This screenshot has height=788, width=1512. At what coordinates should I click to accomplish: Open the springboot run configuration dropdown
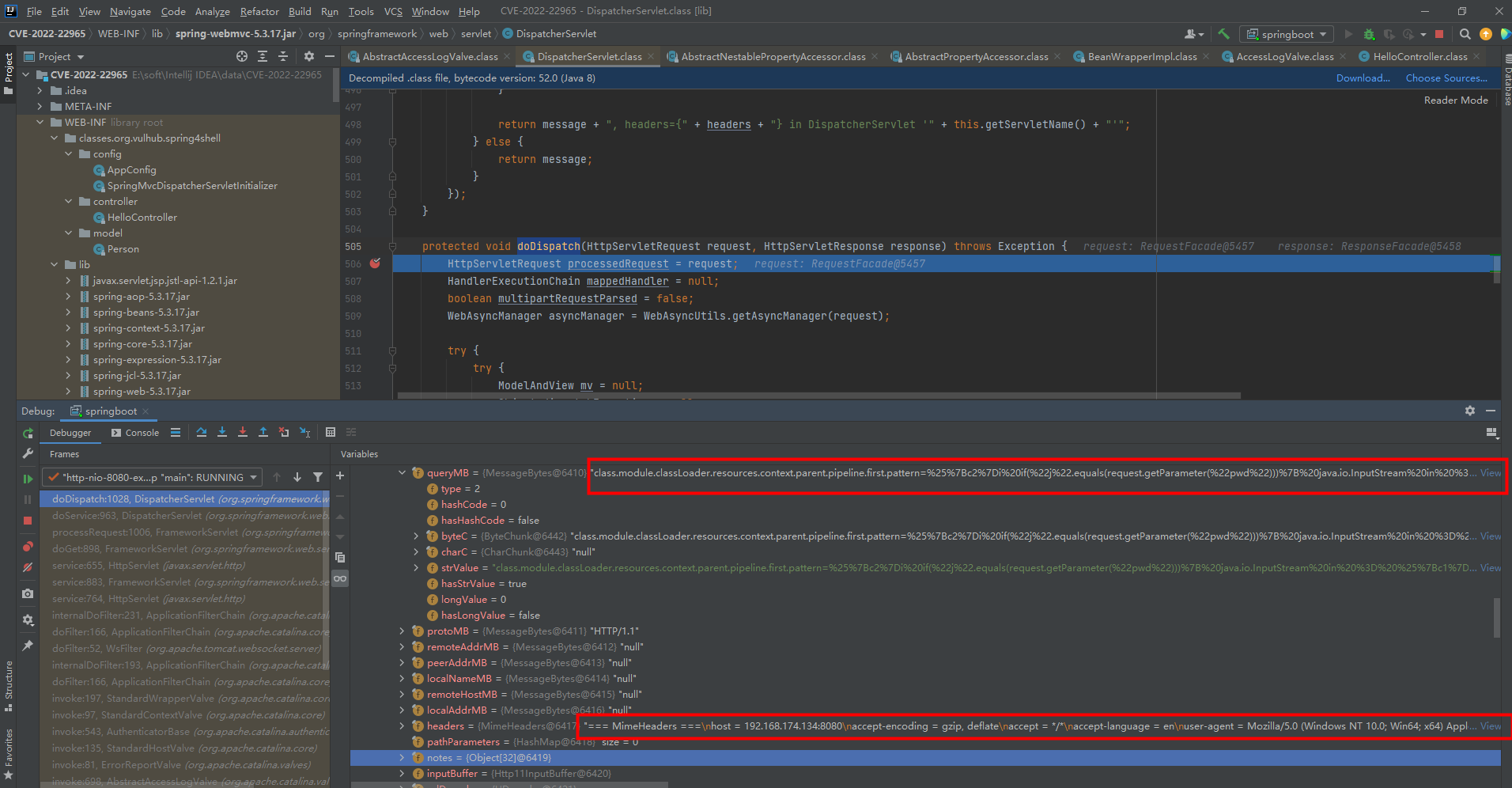pyautogui.click(x=1287, y=34)
